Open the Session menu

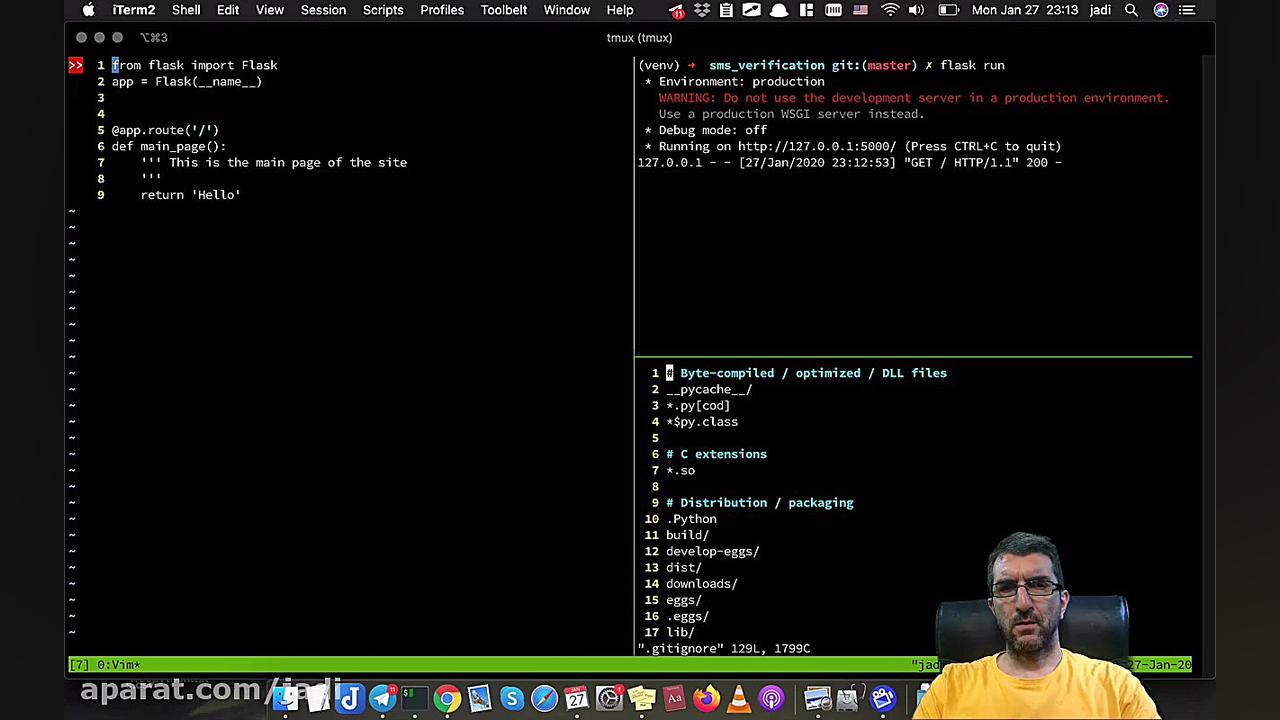(323, 10)
